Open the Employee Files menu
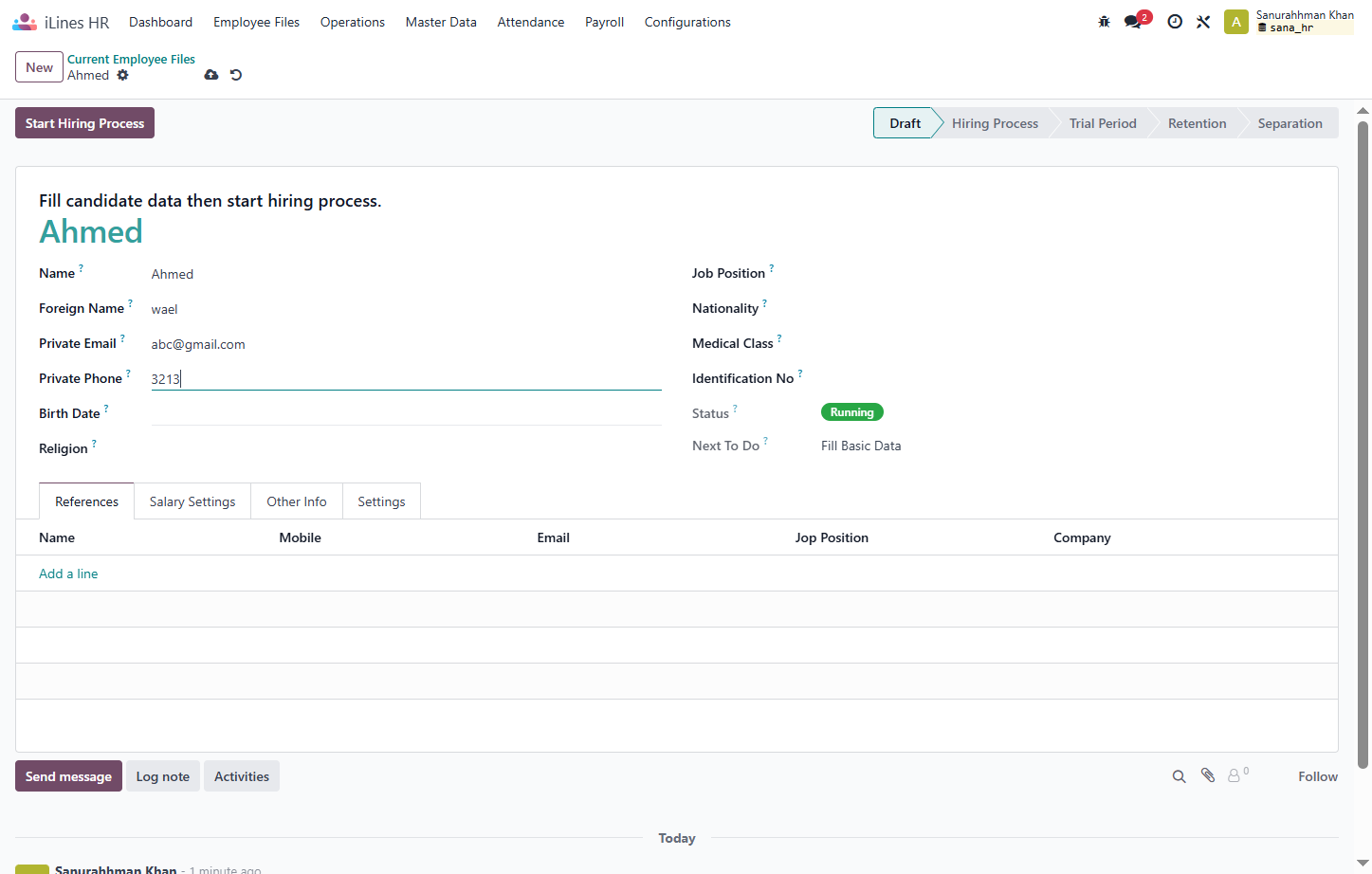This screenshot has height=874, width=1372. click(256, 22)
